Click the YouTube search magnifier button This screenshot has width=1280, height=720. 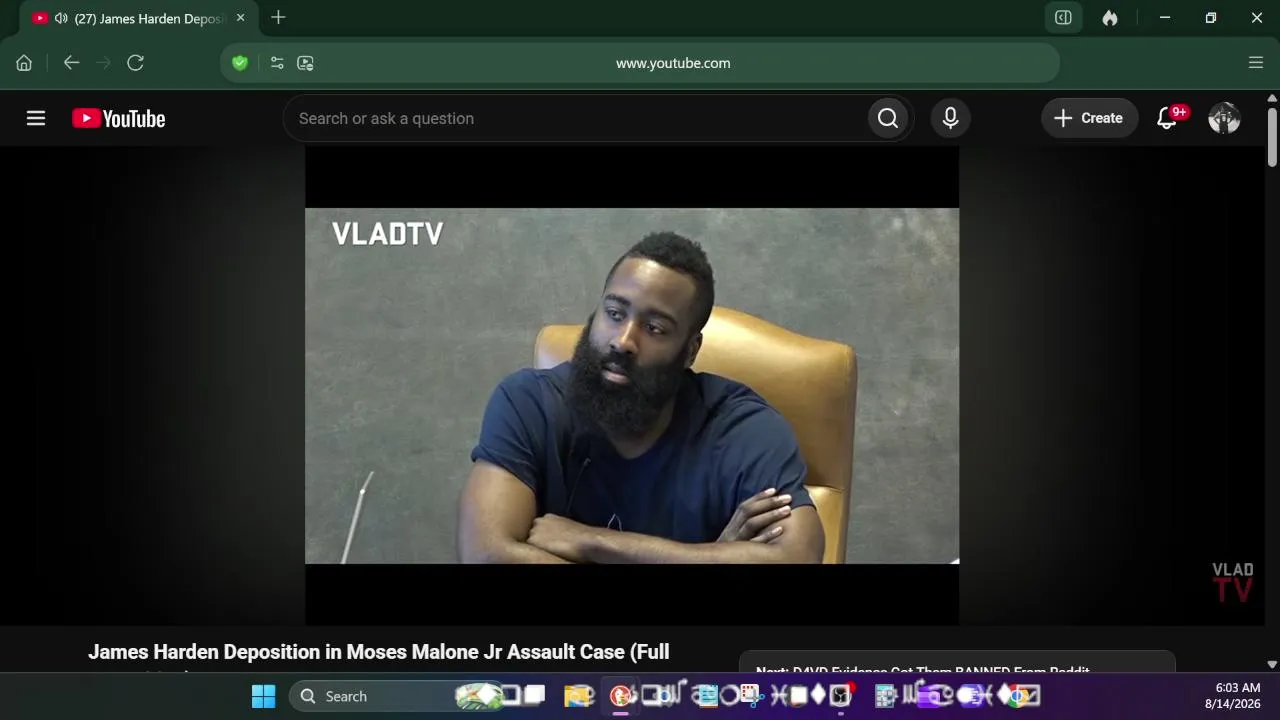click(x=888, y=118)
